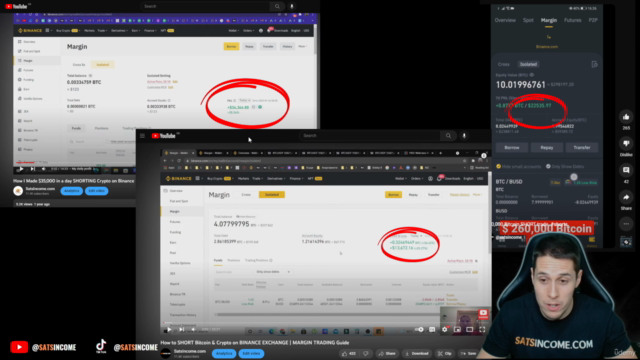This screenshot has width=640, height=360.
Task: Click the Share arrow icon on the right
Action: pyautogui.click(x=626, y=198)
